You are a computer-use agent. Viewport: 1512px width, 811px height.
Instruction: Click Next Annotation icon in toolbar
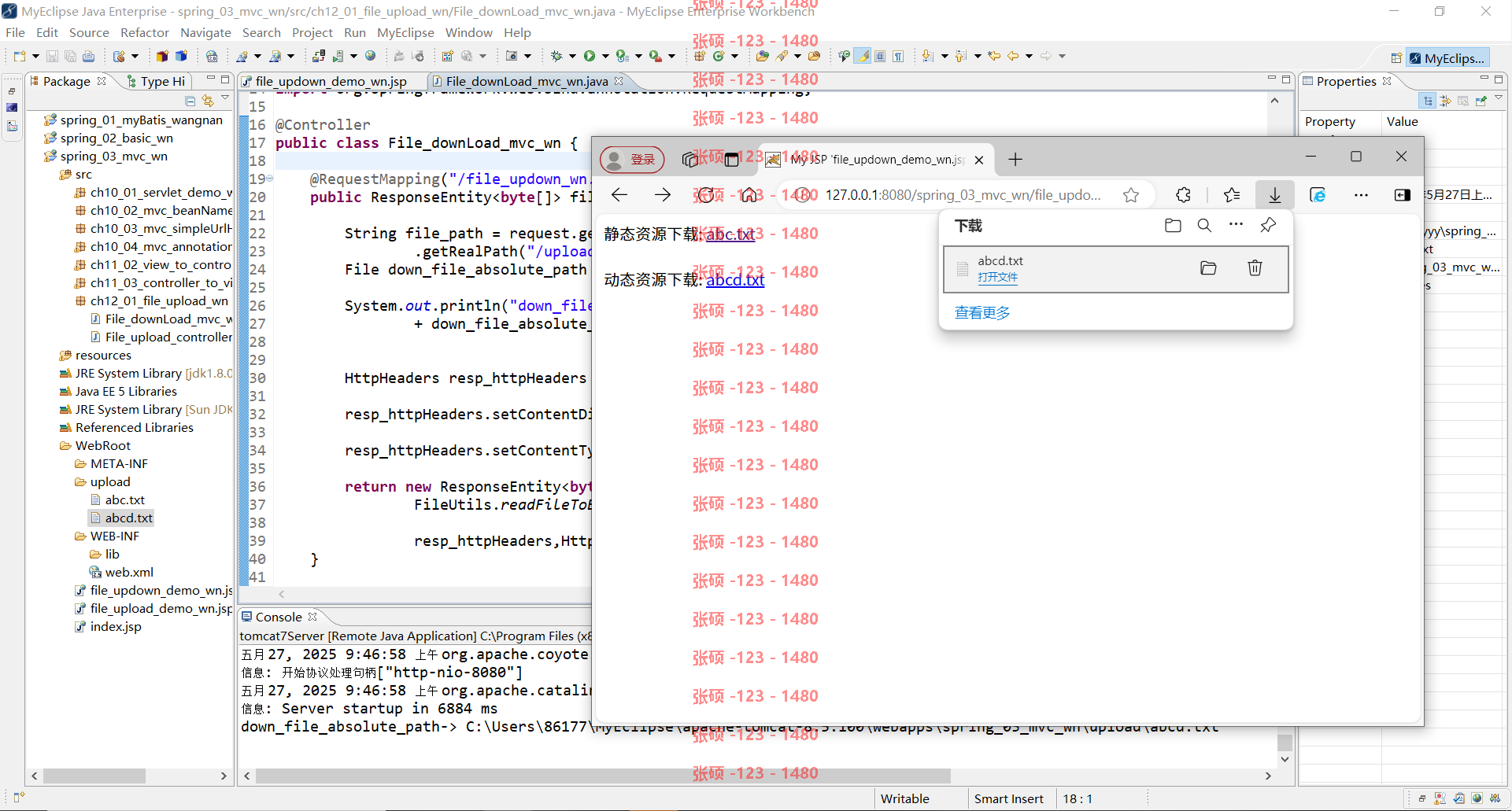point(928,56)
